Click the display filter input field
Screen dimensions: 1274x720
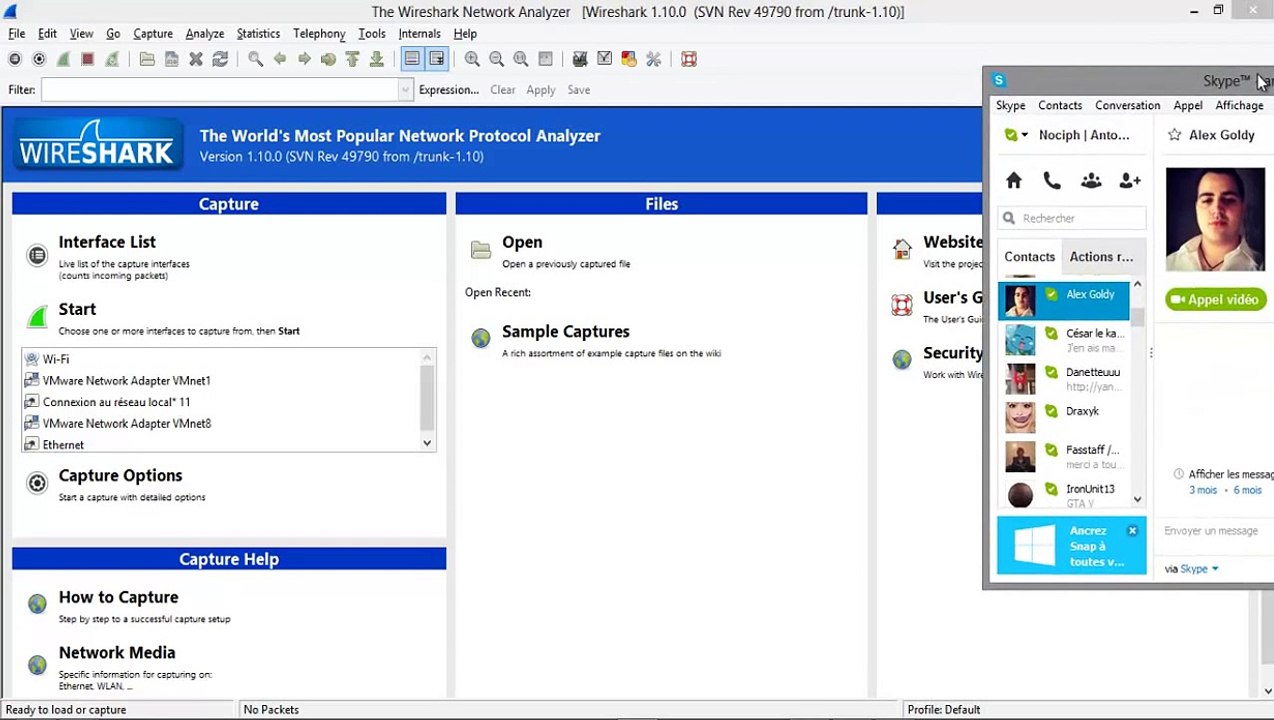[220, 90]
